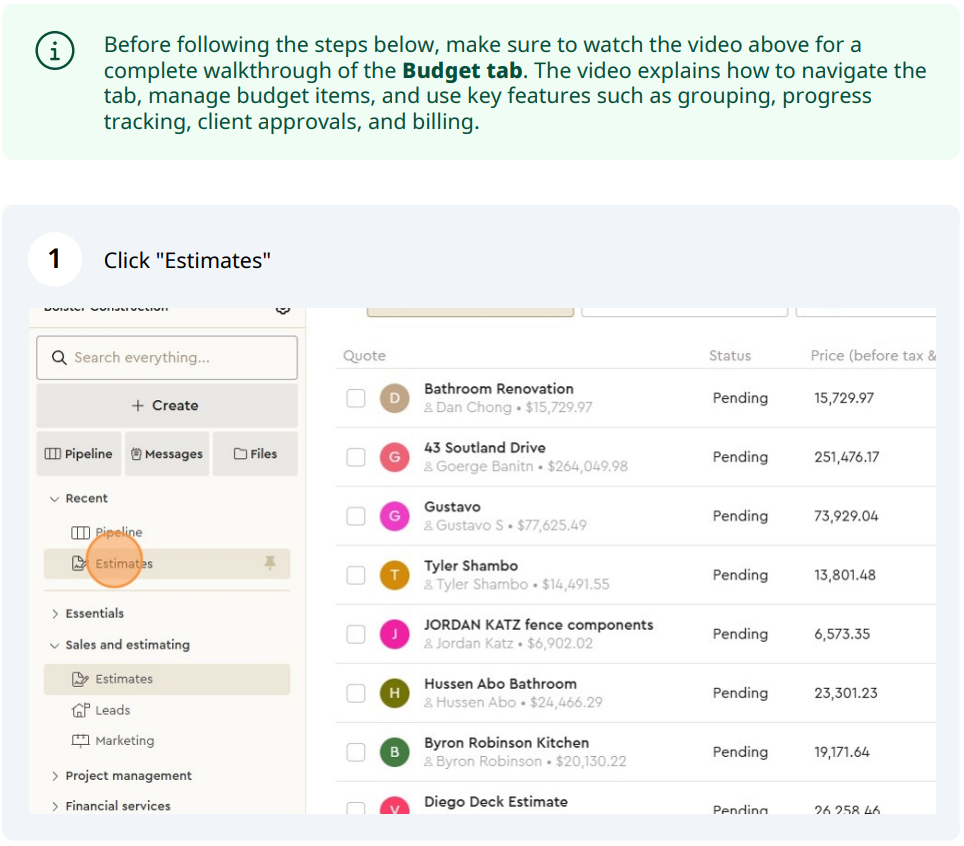Click the Marketing icon in sidebar
The height and width of the screenshot is (846, 964).
click(x=81, y=741)
